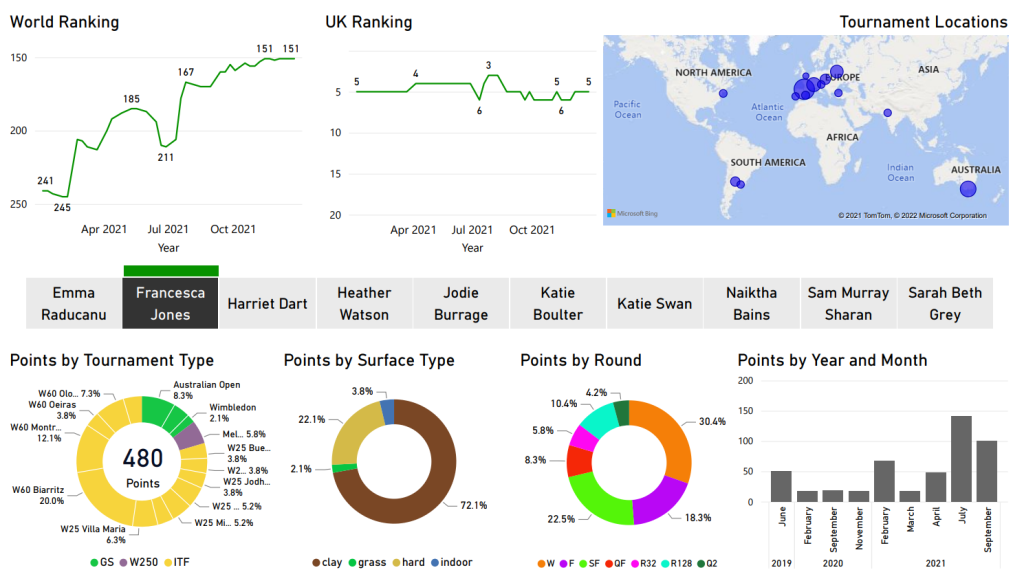Click the June 2019 bar in the monthly chart

pyautogui.click(x=781, y=486)
